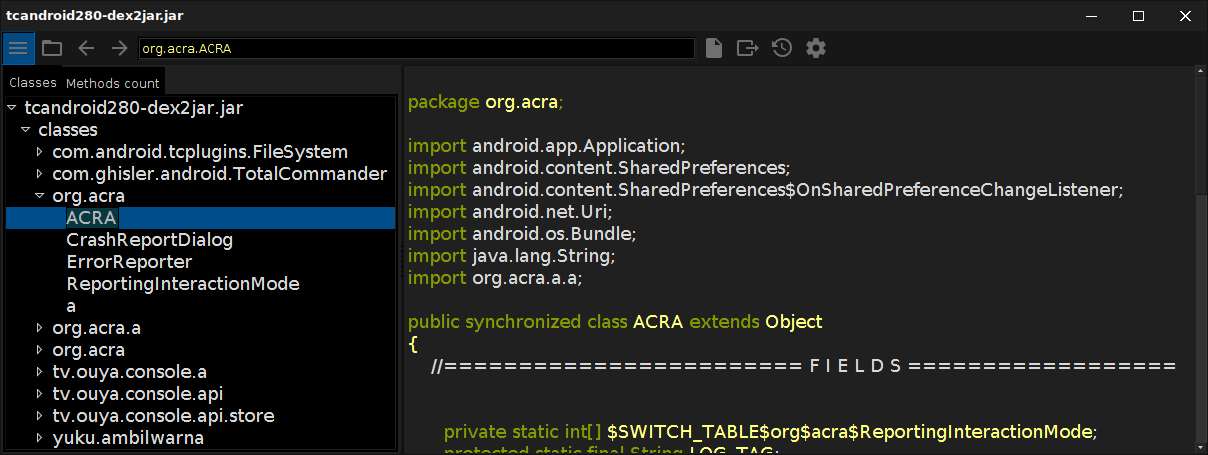Expand the com.android.tcplugins.FileSystem package
1208x455 pixels.
[40, 152]
